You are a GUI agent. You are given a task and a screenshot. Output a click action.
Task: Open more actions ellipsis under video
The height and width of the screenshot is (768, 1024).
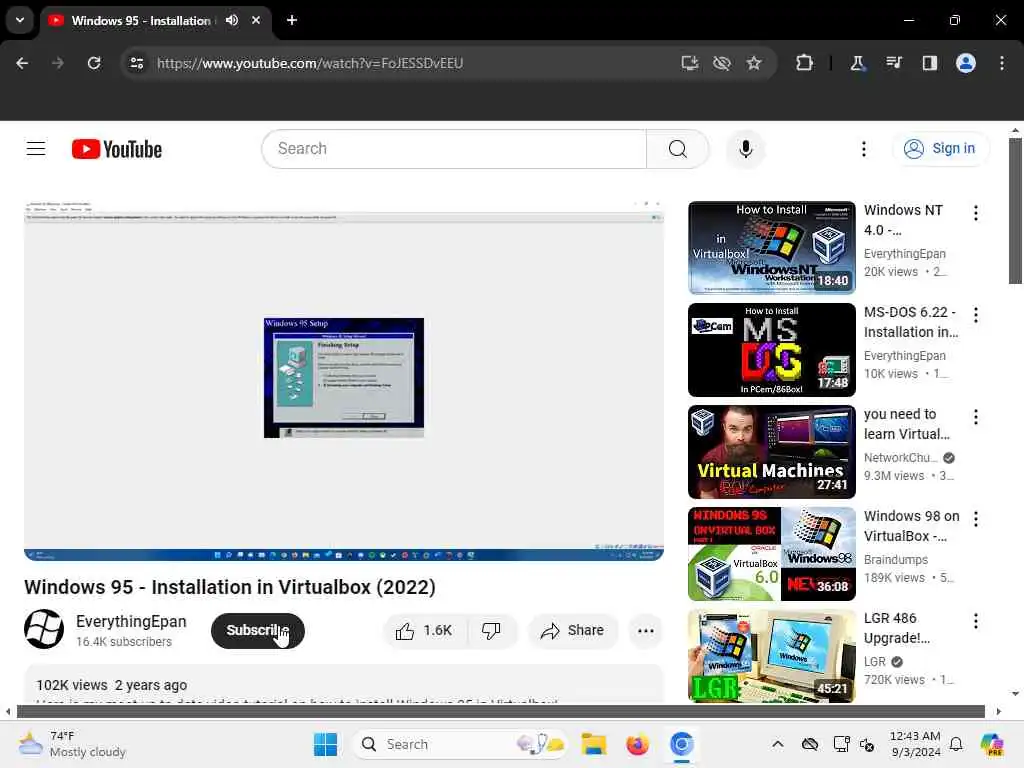pyautogui.click(x=645, y=630)
